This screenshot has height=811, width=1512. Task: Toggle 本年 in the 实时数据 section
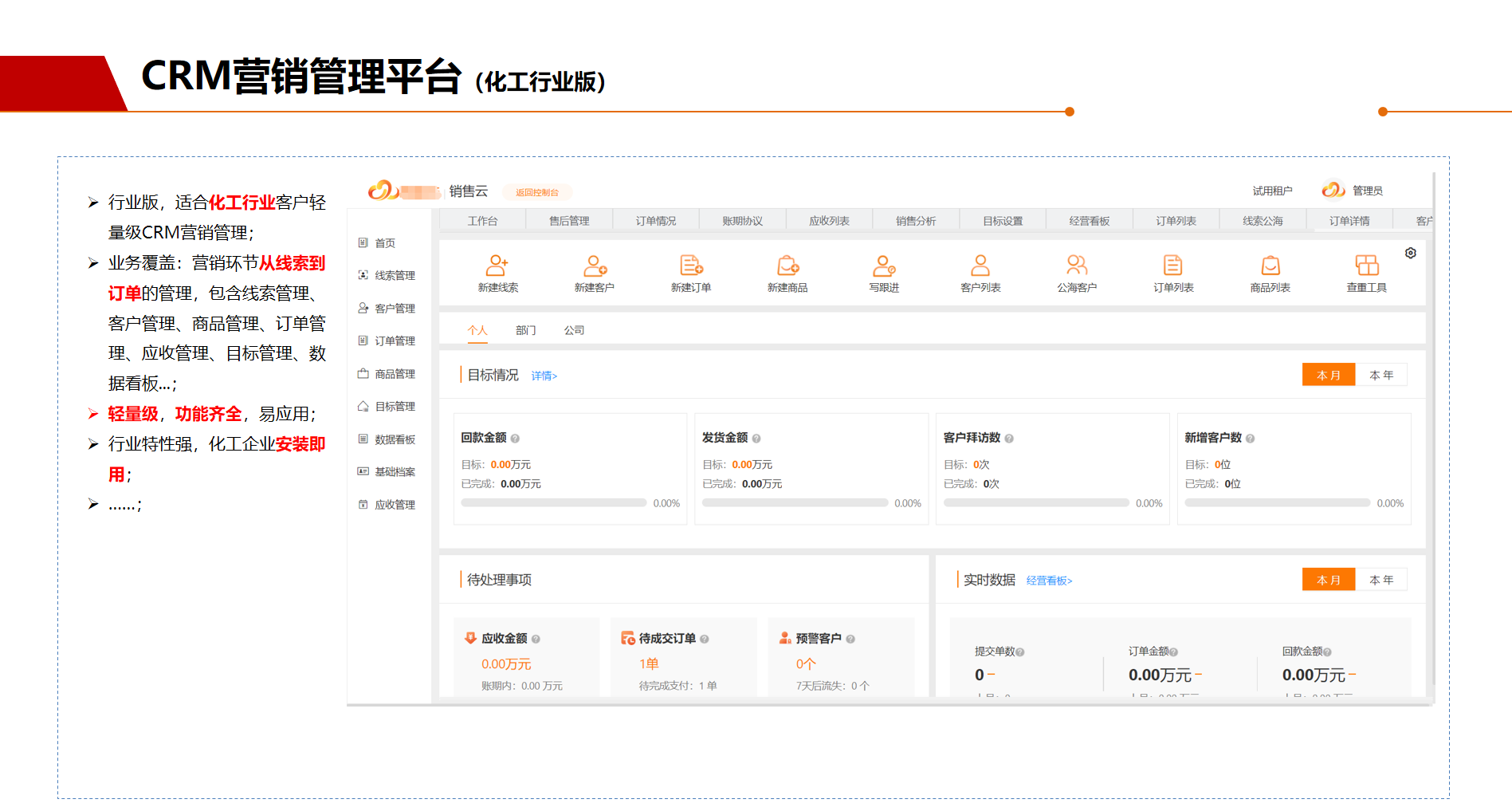tap(1381, 580)
